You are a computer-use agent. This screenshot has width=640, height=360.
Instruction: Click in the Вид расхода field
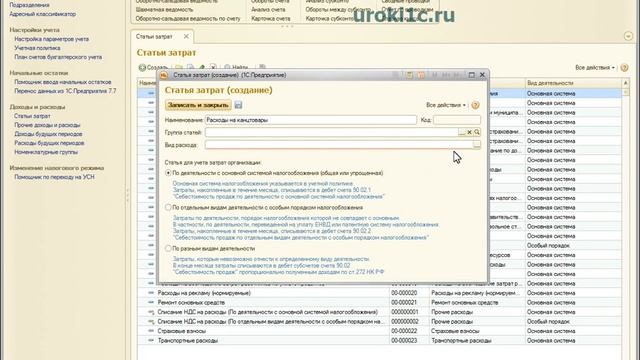pyautogui.click(x=339, y=145)
